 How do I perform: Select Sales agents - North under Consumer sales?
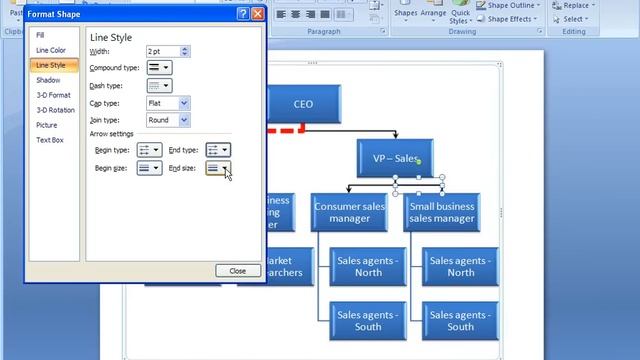pyautogui.click(x=368, y=267)
